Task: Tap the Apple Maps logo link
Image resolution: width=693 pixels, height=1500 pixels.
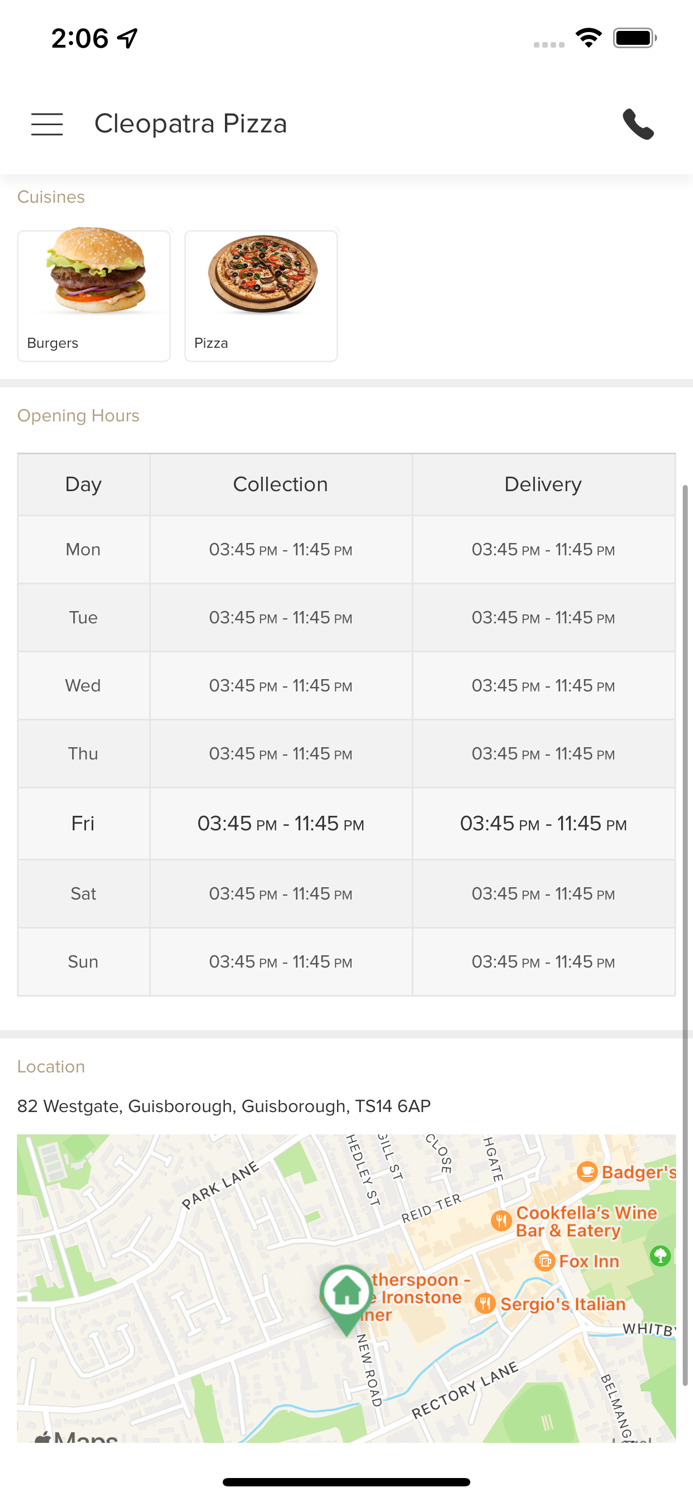Action: click(x=76, y=1437)
